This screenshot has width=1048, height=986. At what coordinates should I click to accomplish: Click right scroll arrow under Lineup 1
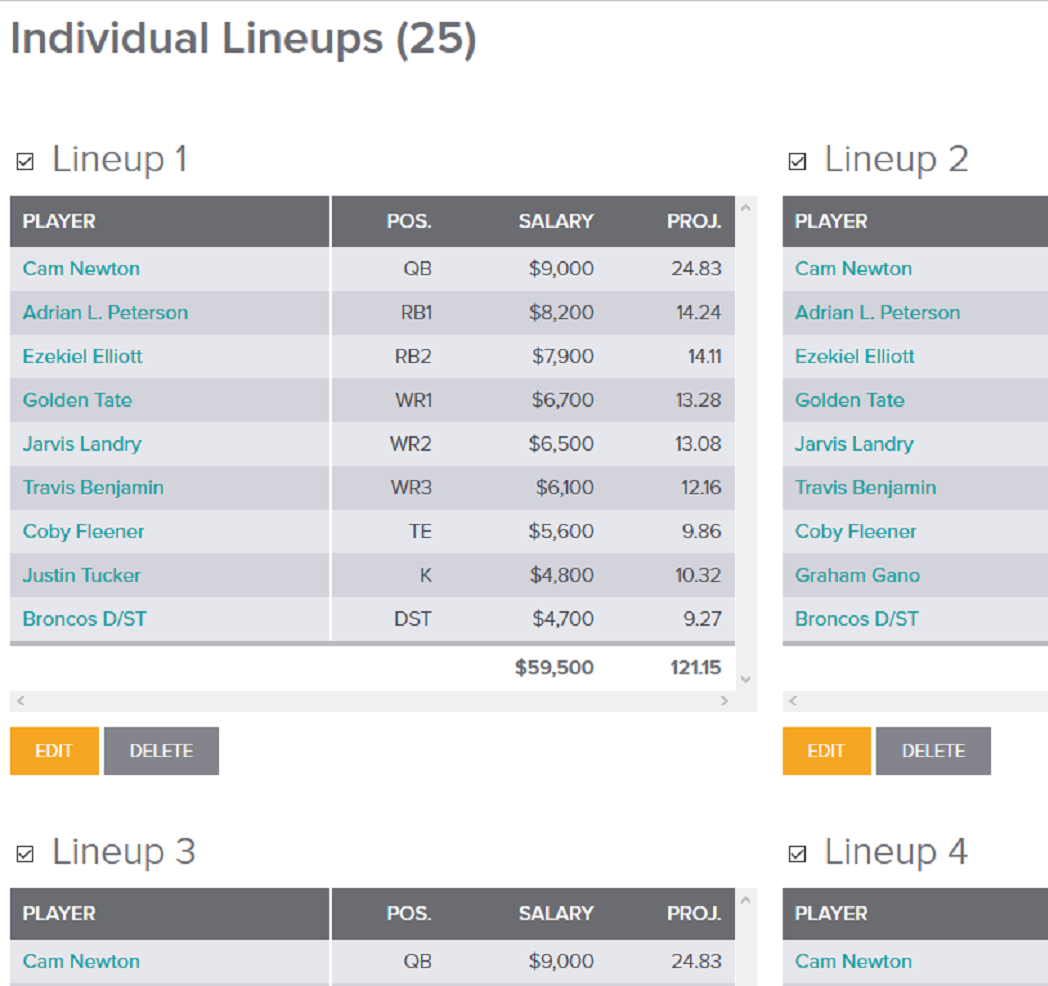tap(725, 702)
